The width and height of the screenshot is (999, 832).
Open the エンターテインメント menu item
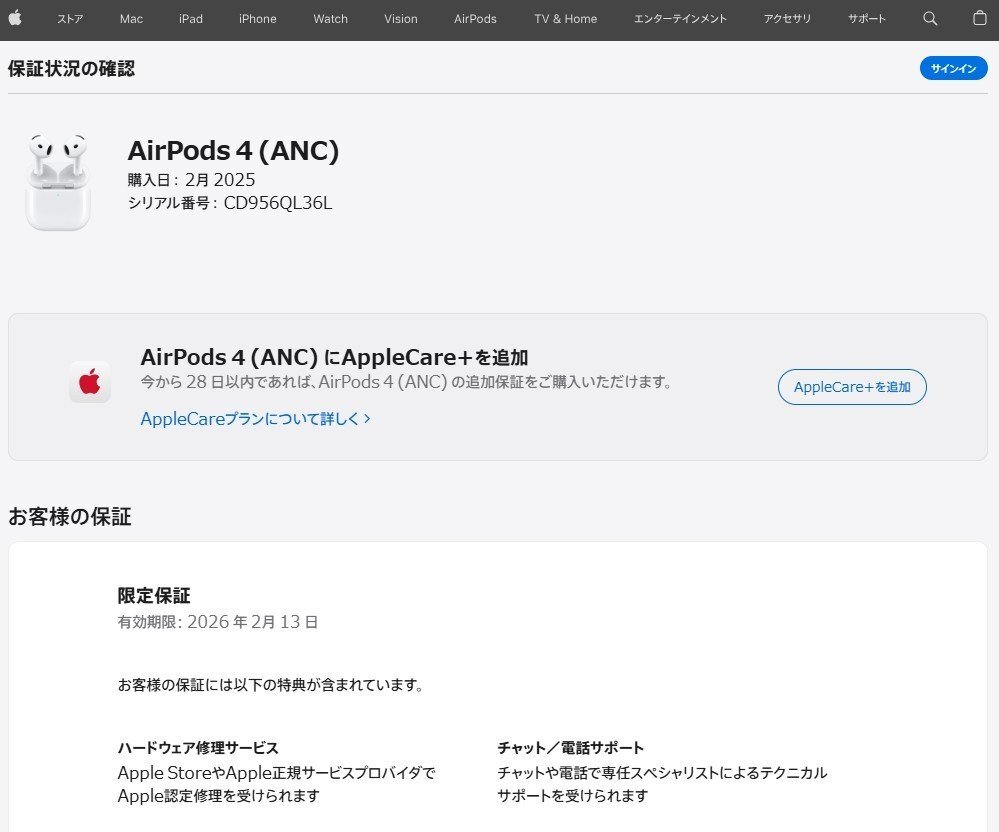click(680, 18)
